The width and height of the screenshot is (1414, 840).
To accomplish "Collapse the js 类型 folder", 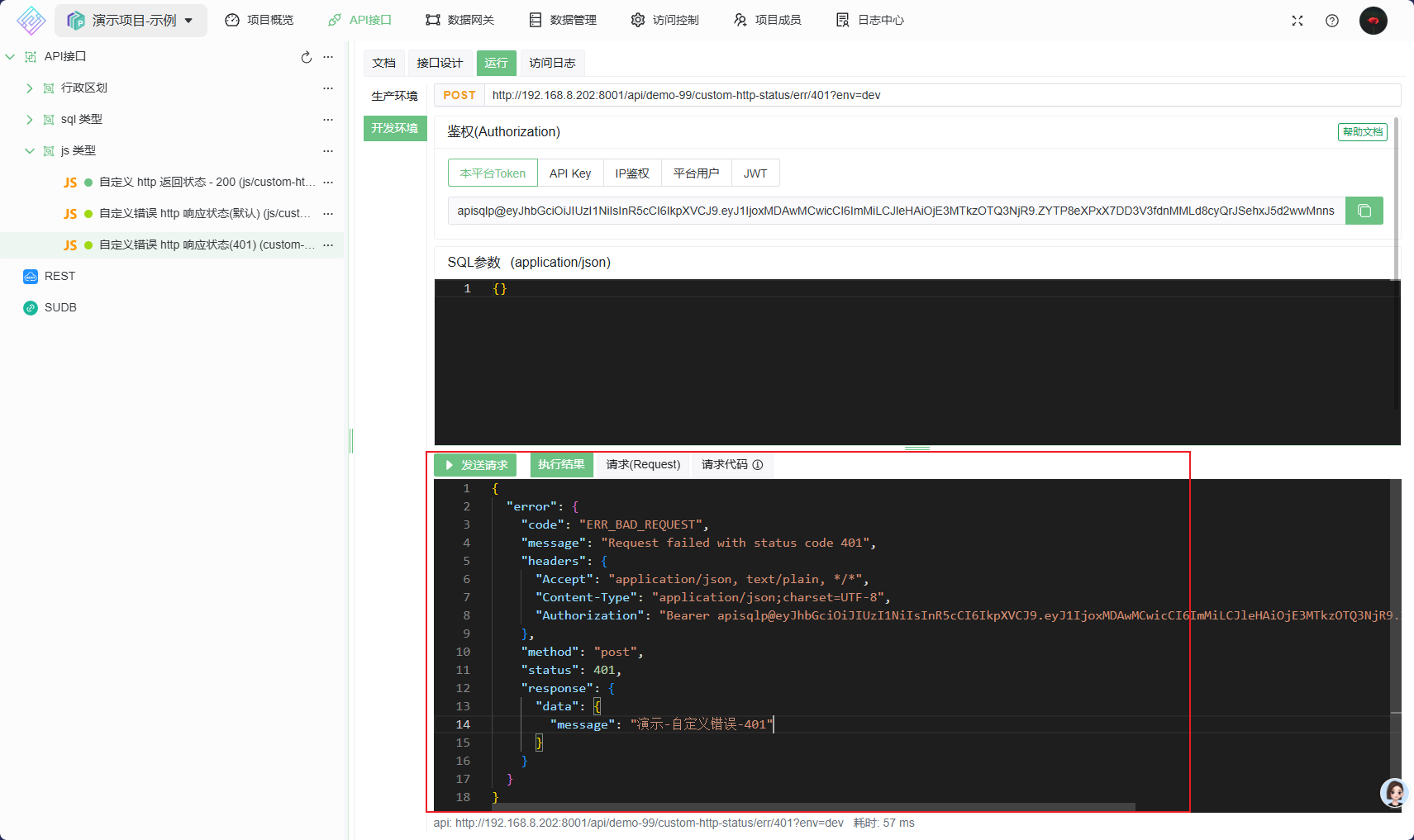I will click(x=29, y=150).
